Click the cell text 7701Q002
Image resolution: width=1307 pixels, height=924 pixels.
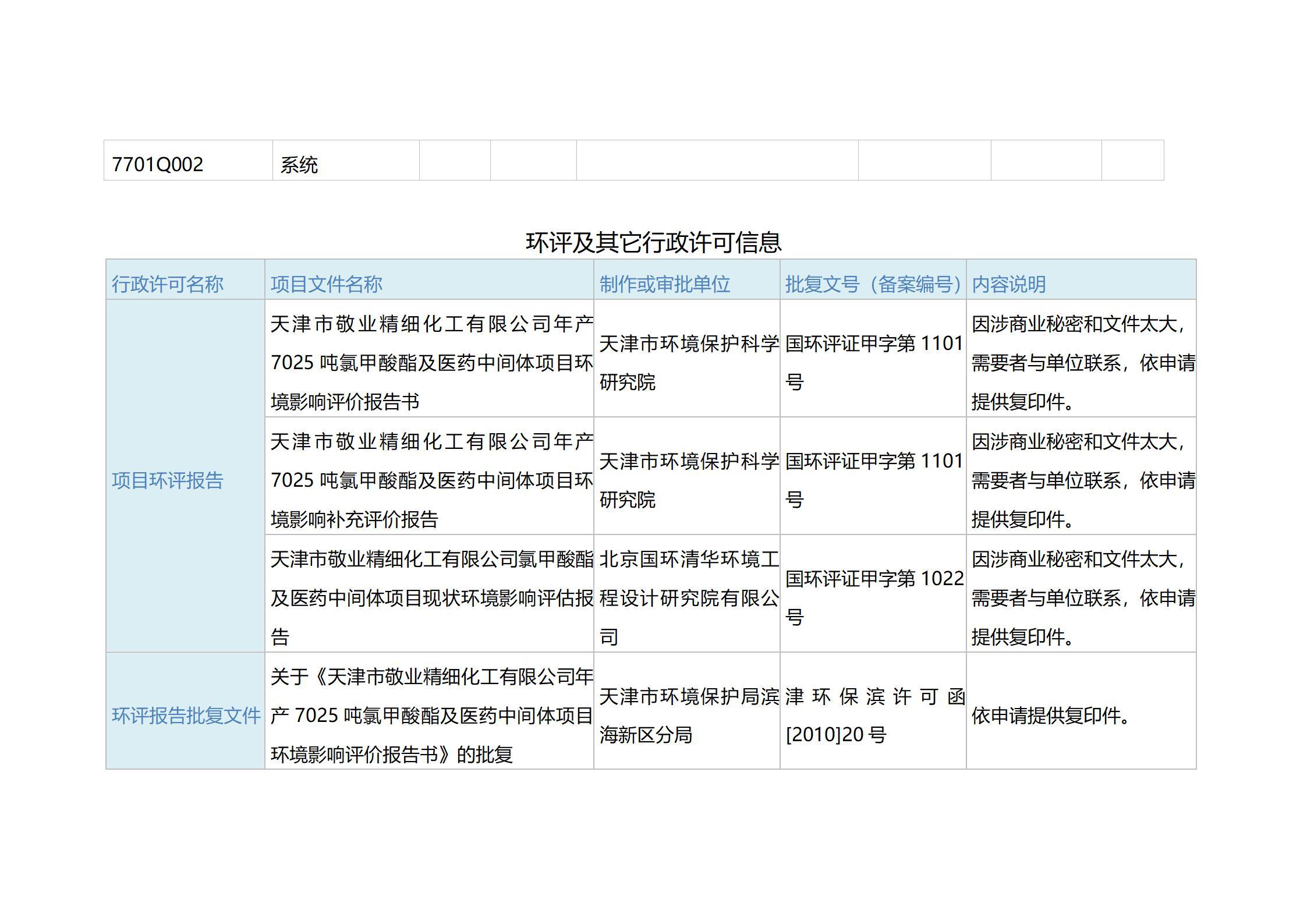(x=157, y=164)
